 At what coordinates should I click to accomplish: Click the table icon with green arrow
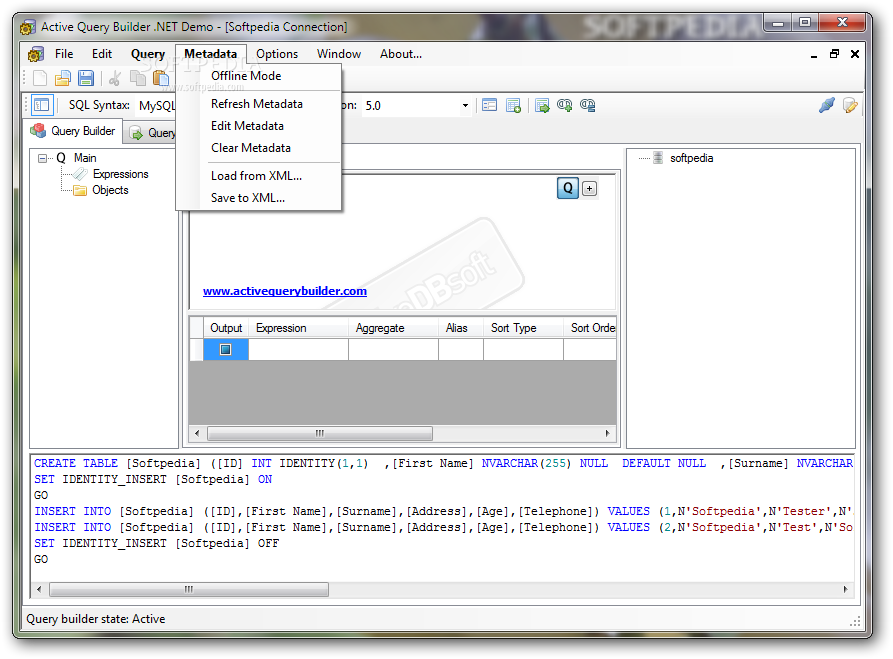(x=542, y=105)
